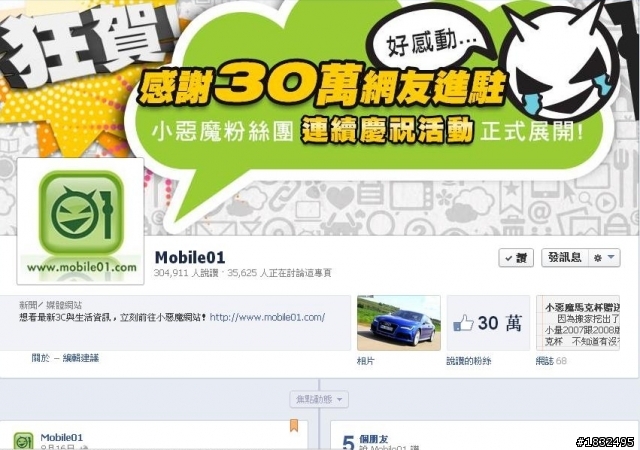Open the 相片 photos tab
The height and width of the screenshot is (450, 640).
pos(365,361)
